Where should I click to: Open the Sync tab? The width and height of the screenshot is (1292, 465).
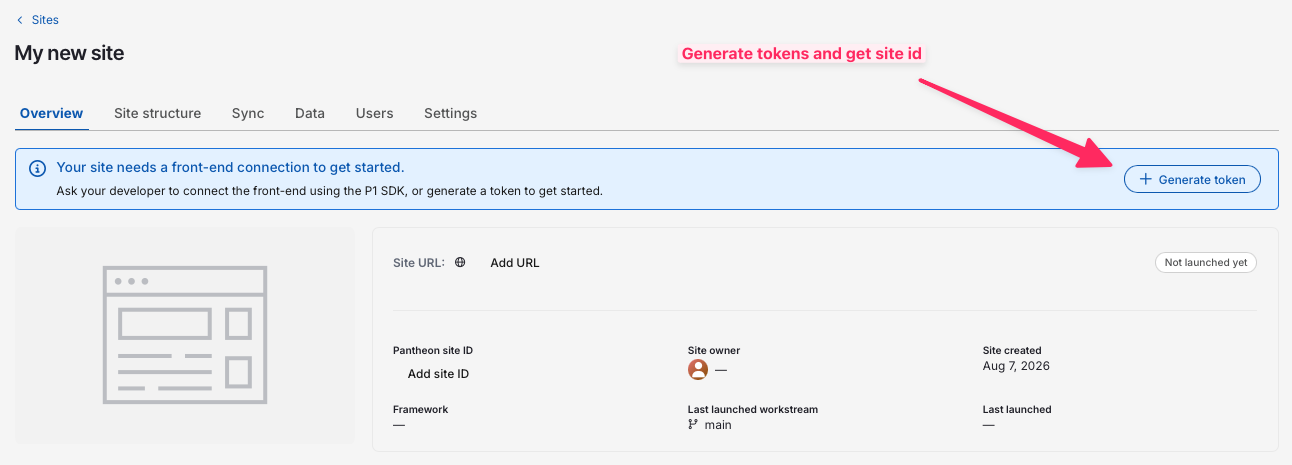[248, 113]
